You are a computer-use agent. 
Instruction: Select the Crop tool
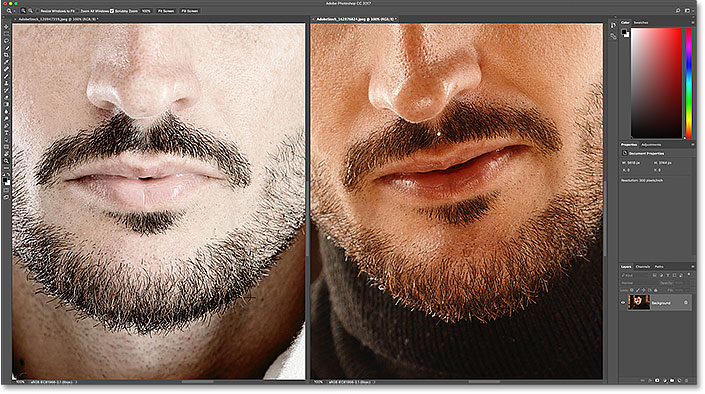pyautogui.click(x=6, y=55)
